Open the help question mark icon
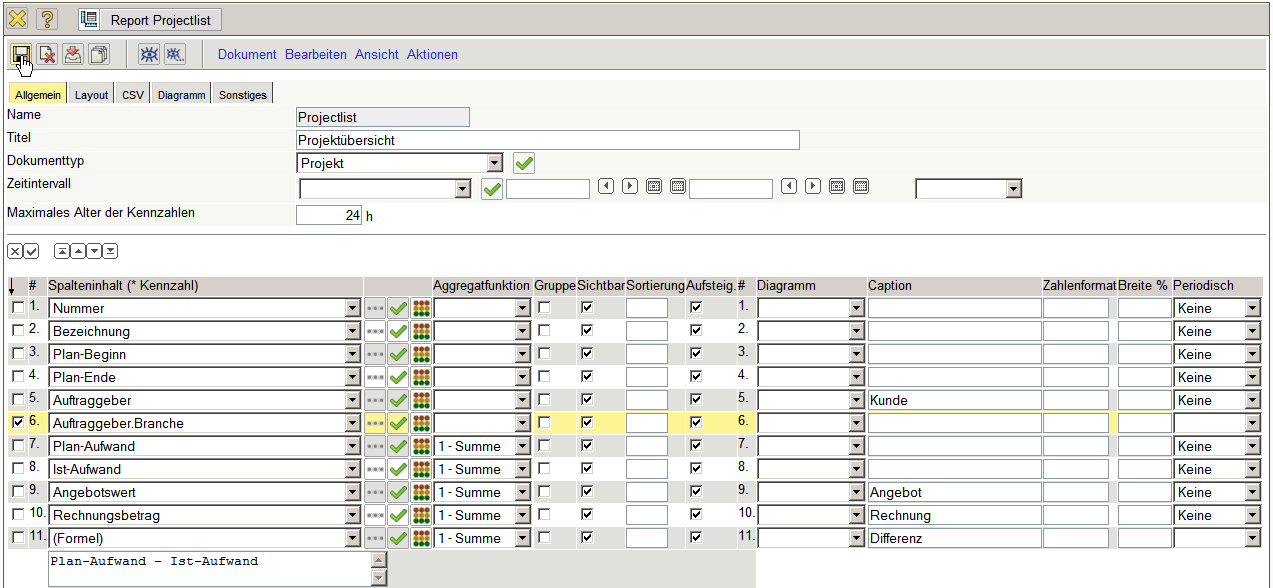 click(x=47, y=19)
